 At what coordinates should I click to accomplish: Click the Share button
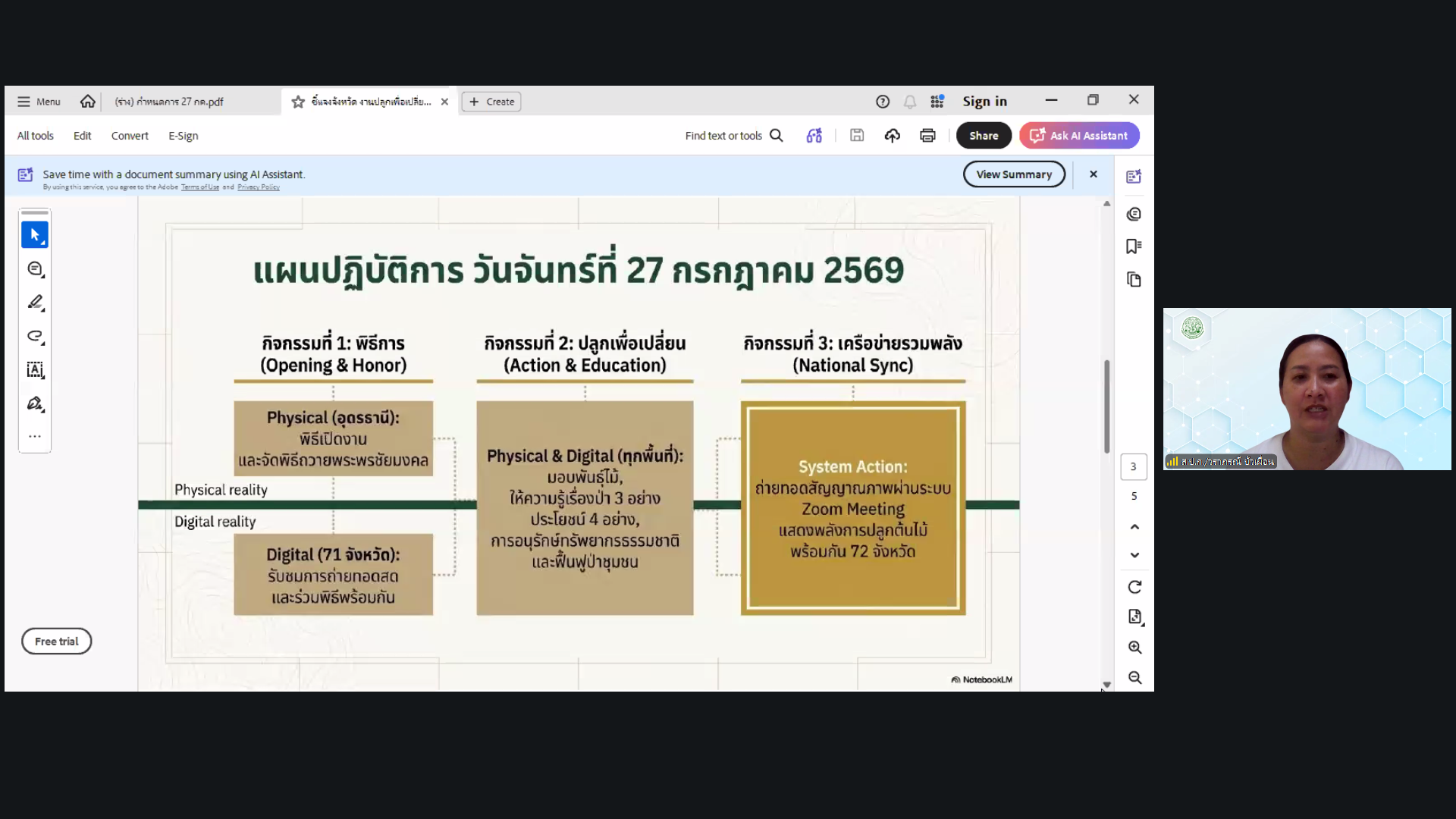point(984,136)
